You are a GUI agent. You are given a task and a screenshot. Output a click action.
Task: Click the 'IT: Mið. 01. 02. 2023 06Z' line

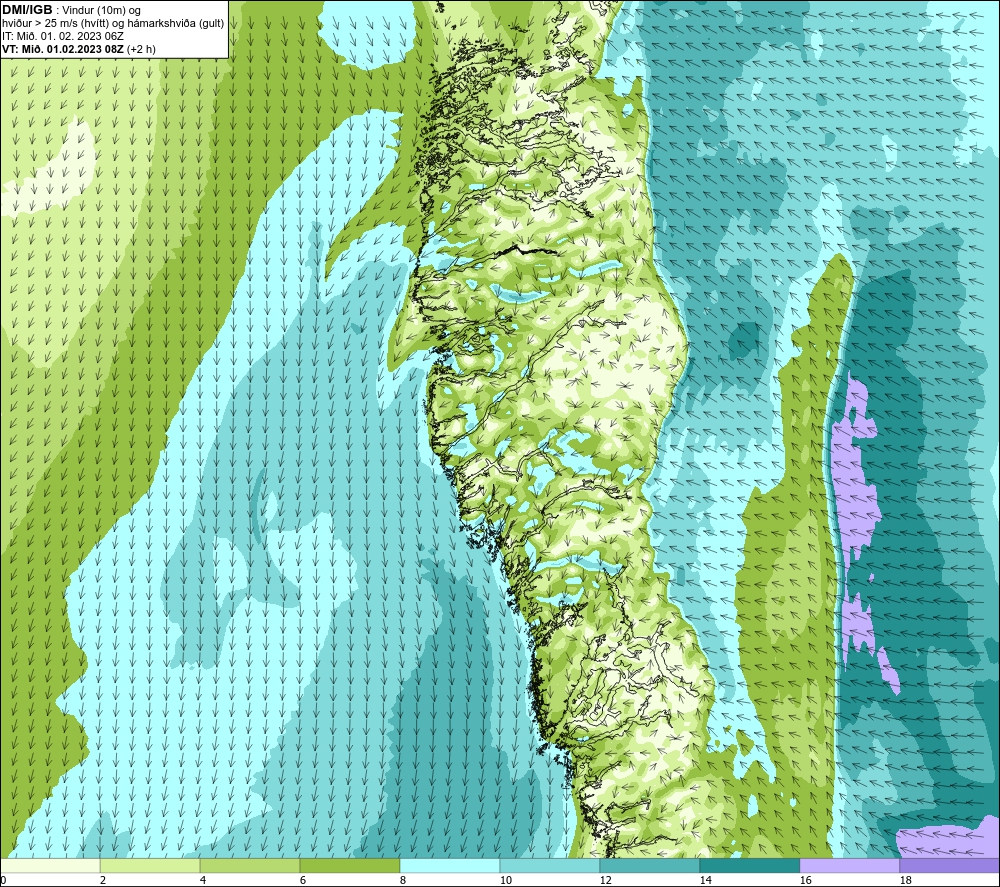(62, 36)
